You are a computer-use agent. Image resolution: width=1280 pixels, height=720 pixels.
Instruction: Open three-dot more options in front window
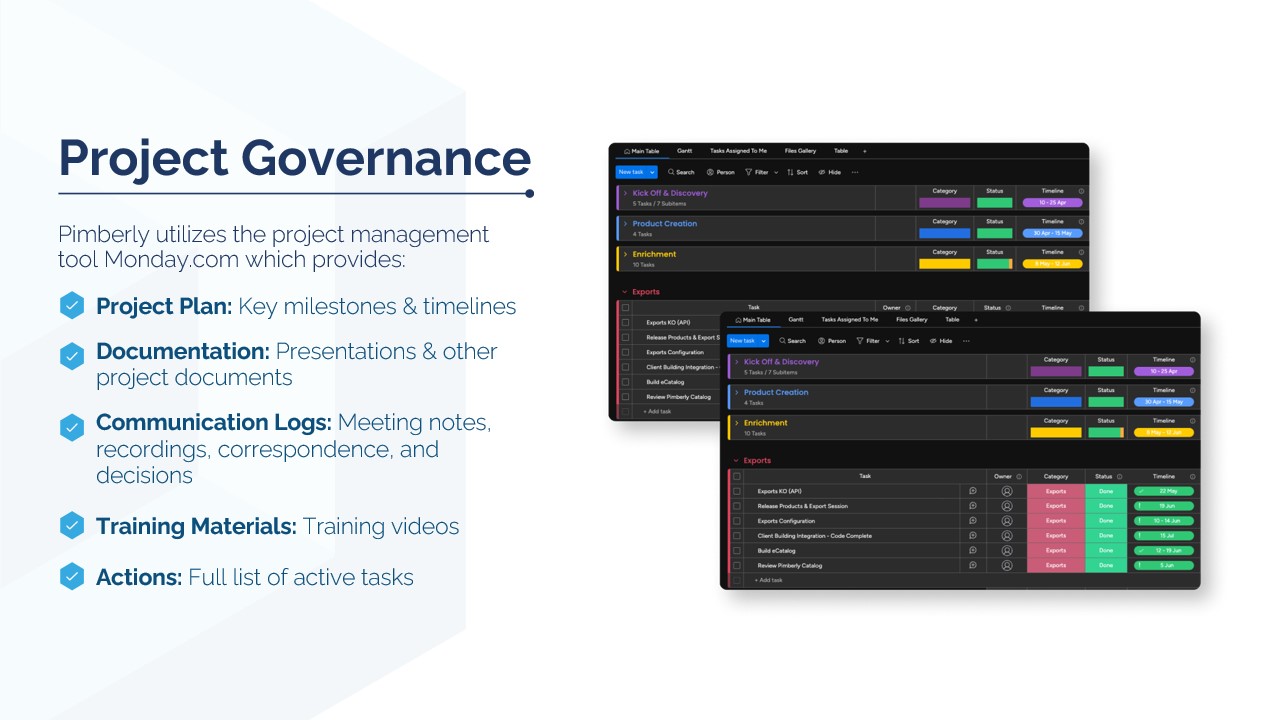tap(966, 341)
